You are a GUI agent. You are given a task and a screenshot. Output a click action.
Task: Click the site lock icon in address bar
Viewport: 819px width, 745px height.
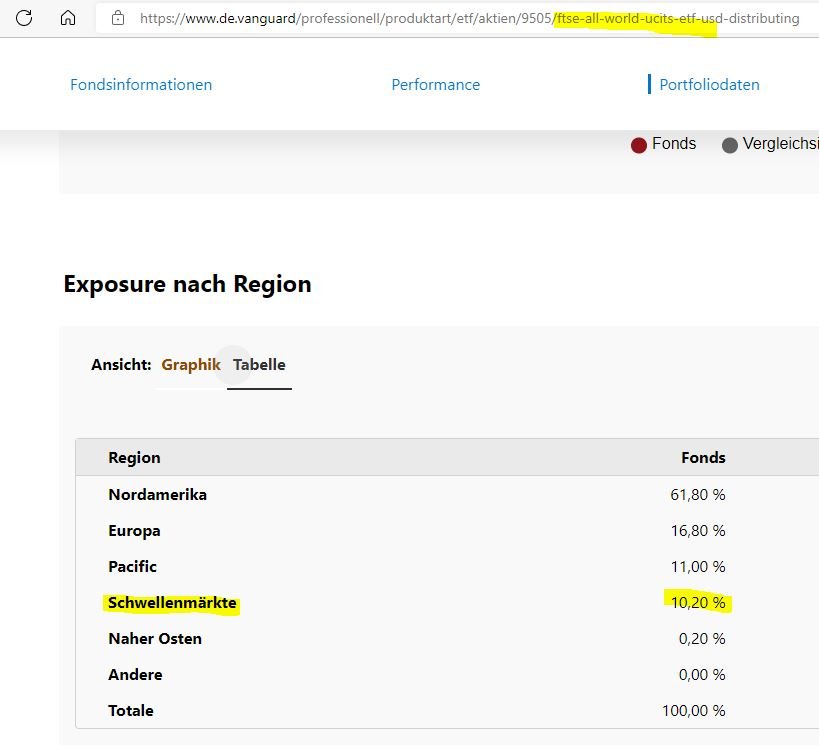118,18
